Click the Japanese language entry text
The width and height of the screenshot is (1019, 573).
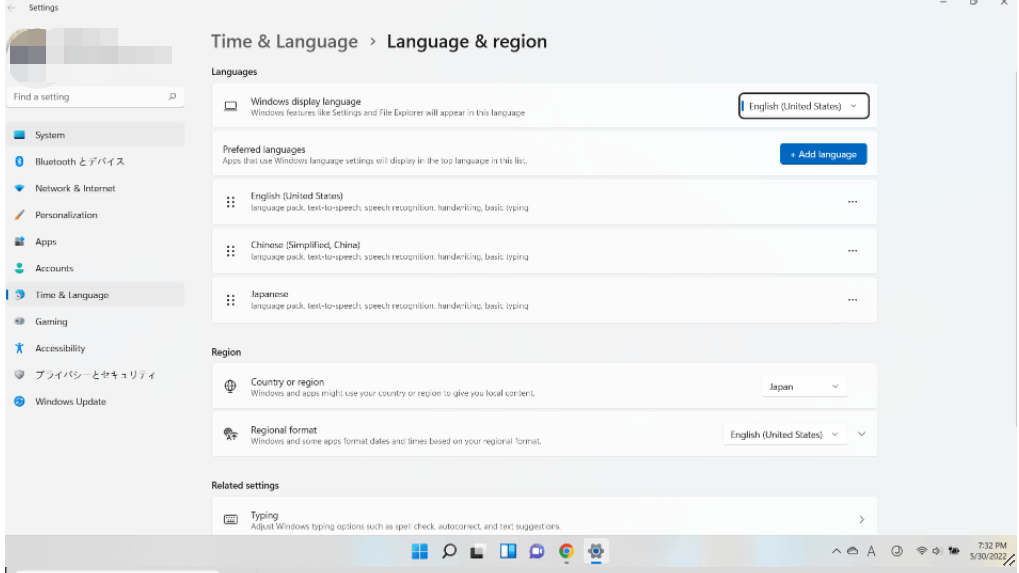269,294
